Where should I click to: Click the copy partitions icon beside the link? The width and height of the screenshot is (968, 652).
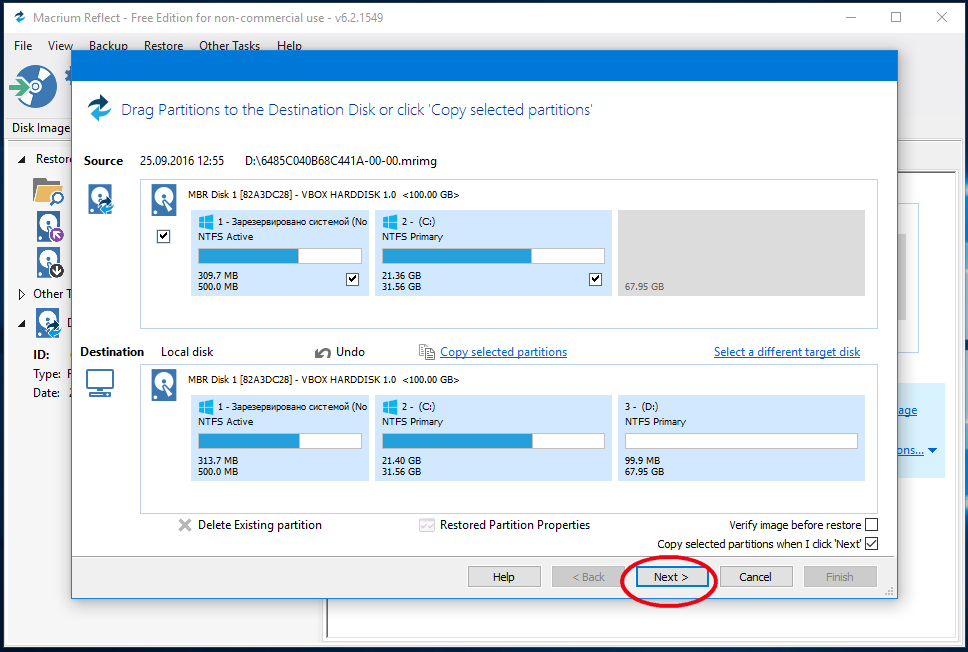(427, 352)
